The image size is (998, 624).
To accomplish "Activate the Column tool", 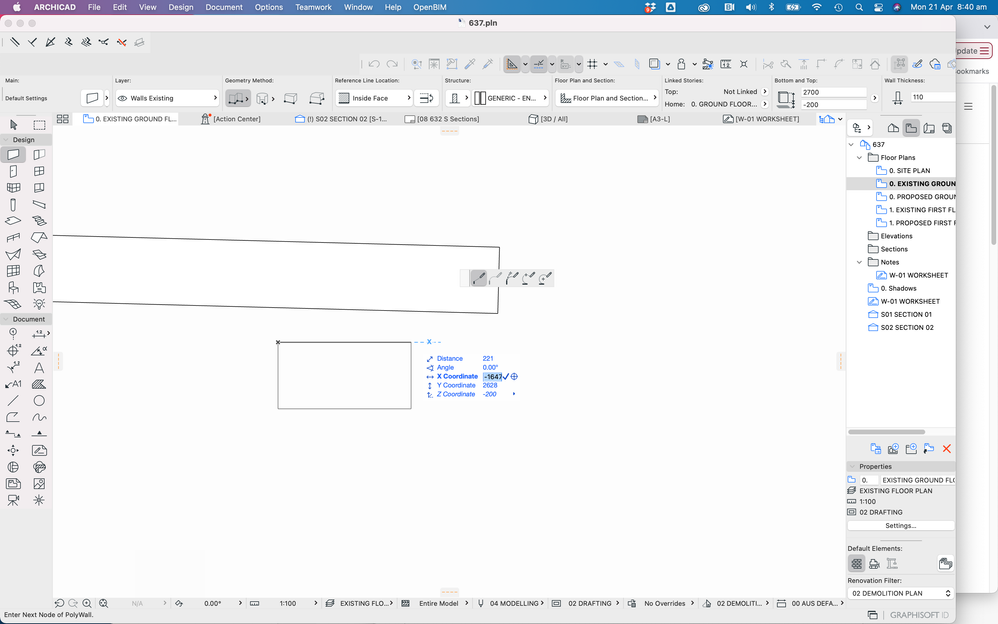I will point(13,205).
